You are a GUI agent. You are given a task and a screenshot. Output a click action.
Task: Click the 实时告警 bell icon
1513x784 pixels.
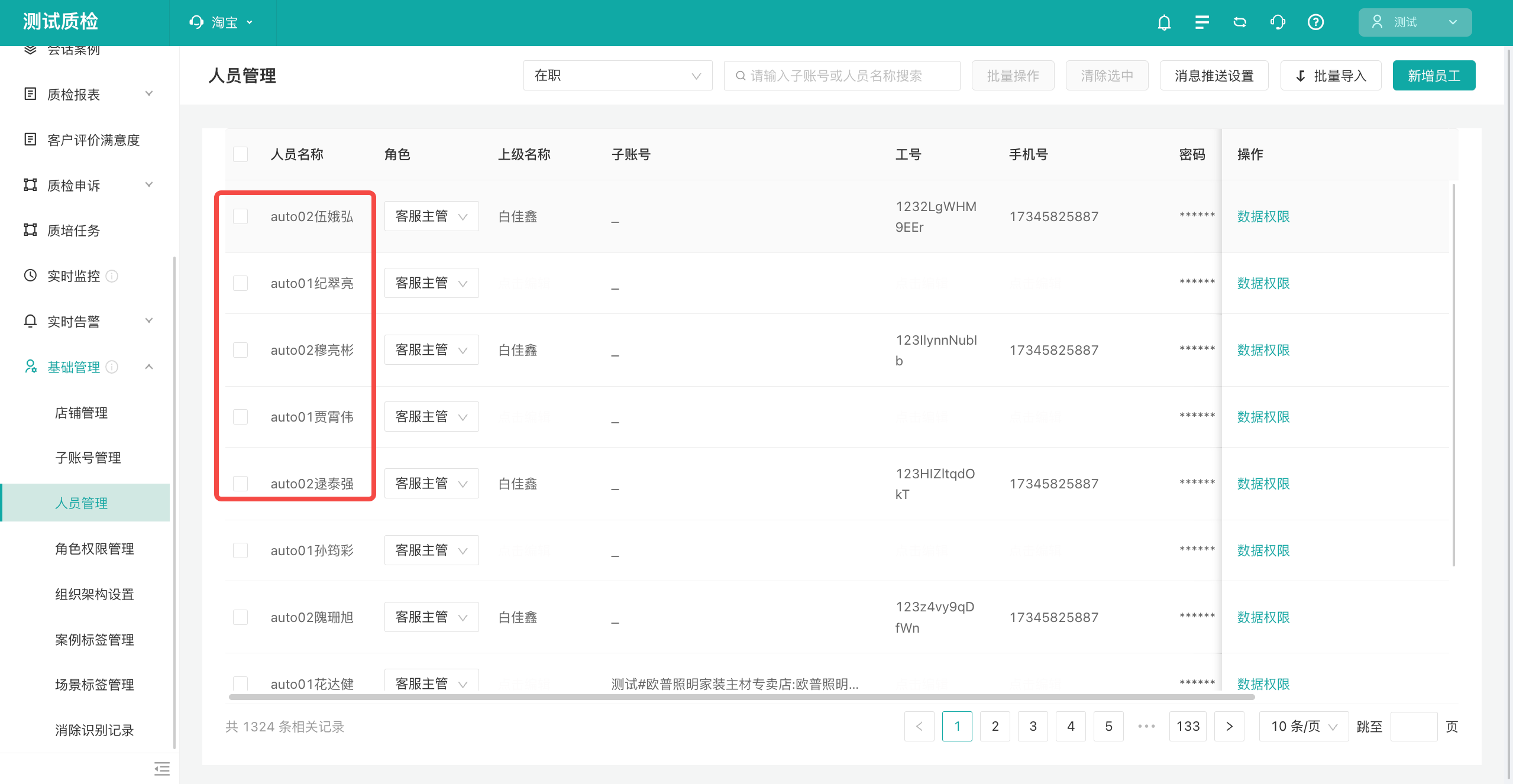(x=30, y=320)
